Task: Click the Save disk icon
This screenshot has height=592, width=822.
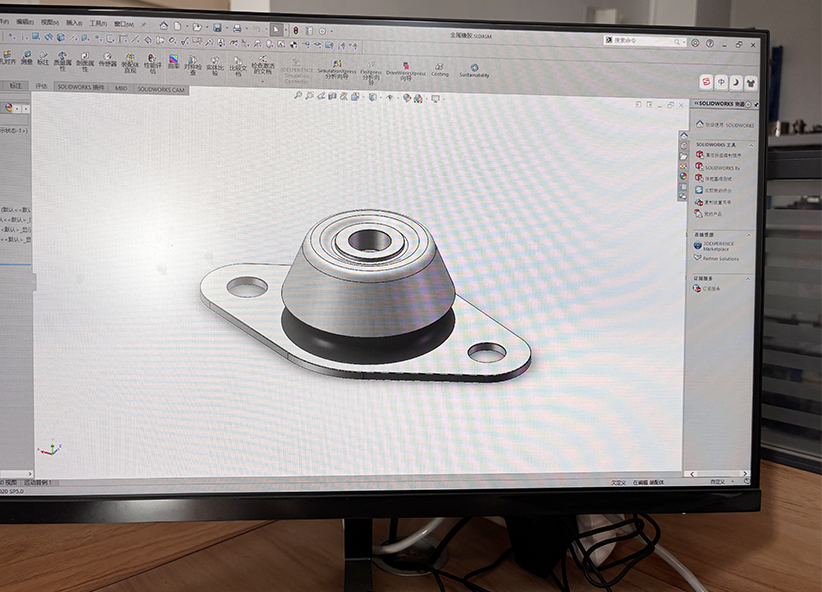Action: pos(217,27)
